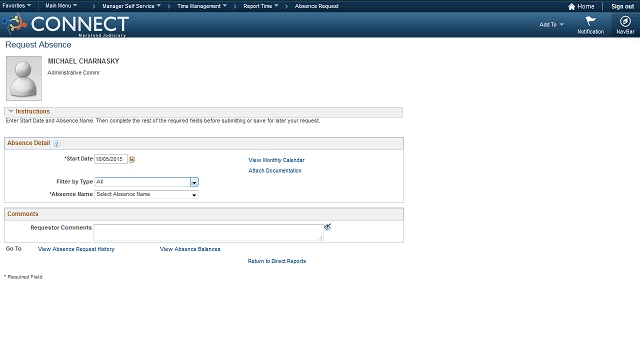Click the Request Absence heading

click(x=38, y=45)
